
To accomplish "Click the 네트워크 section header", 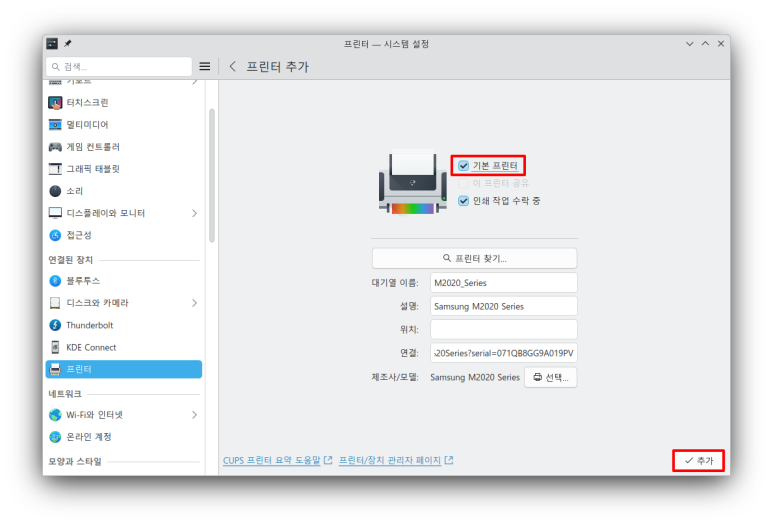I will [65, 394].
